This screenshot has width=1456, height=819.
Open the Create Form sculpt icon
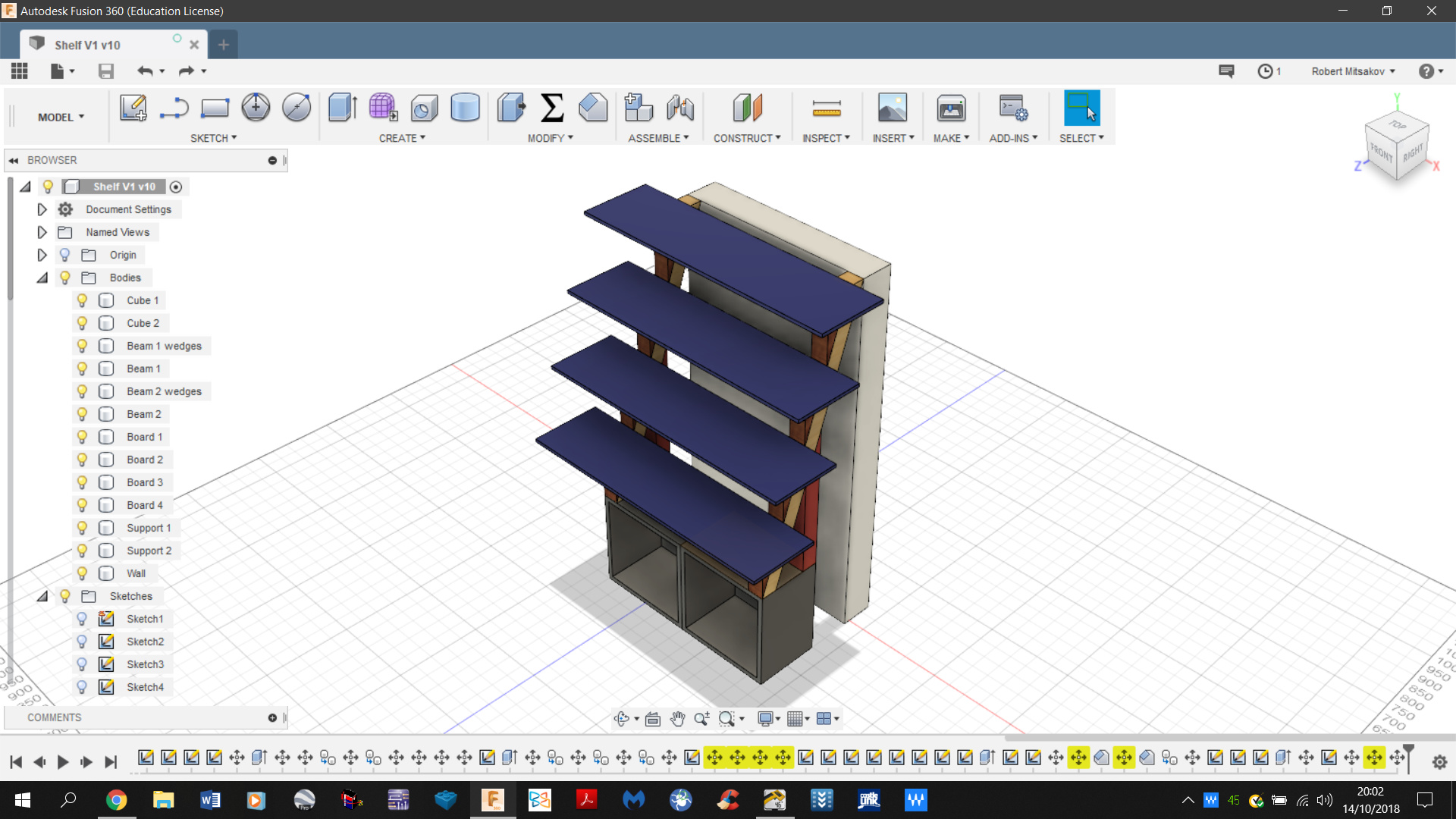coord(383,108)
